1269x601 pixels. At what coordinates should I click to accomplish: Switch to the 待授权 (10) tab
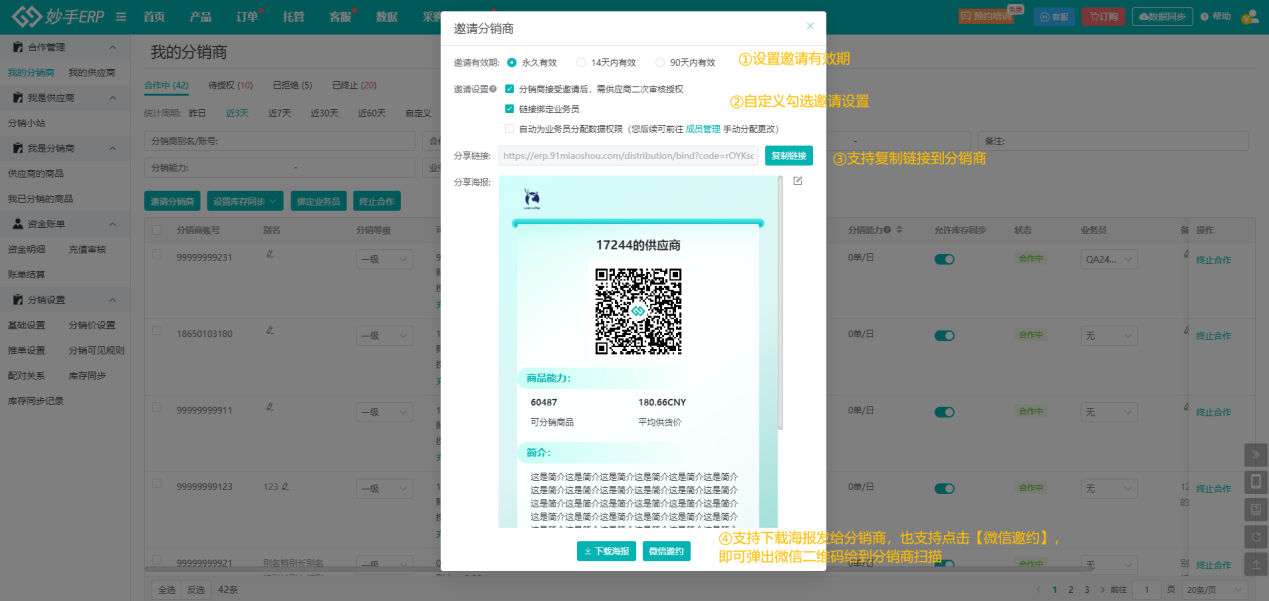point(230,85)
